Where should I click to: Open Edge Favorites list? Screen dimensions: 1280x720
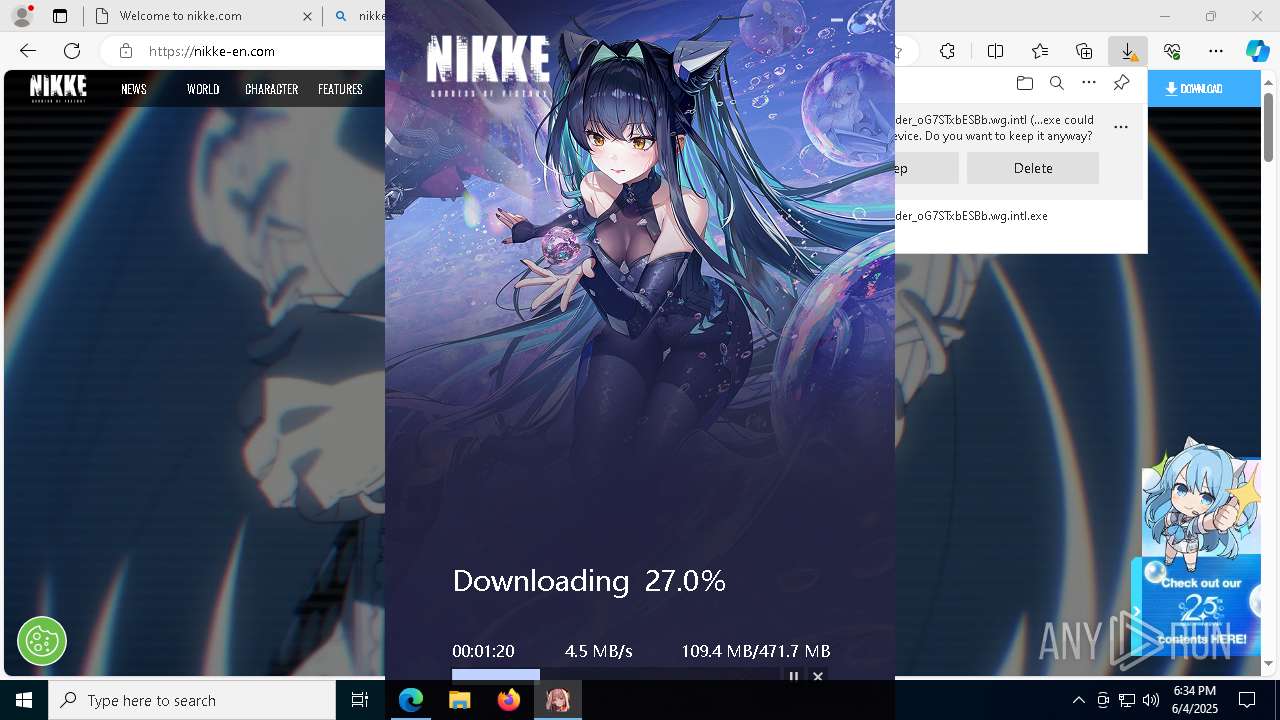pyautogui.click(x=1040, y=51)
